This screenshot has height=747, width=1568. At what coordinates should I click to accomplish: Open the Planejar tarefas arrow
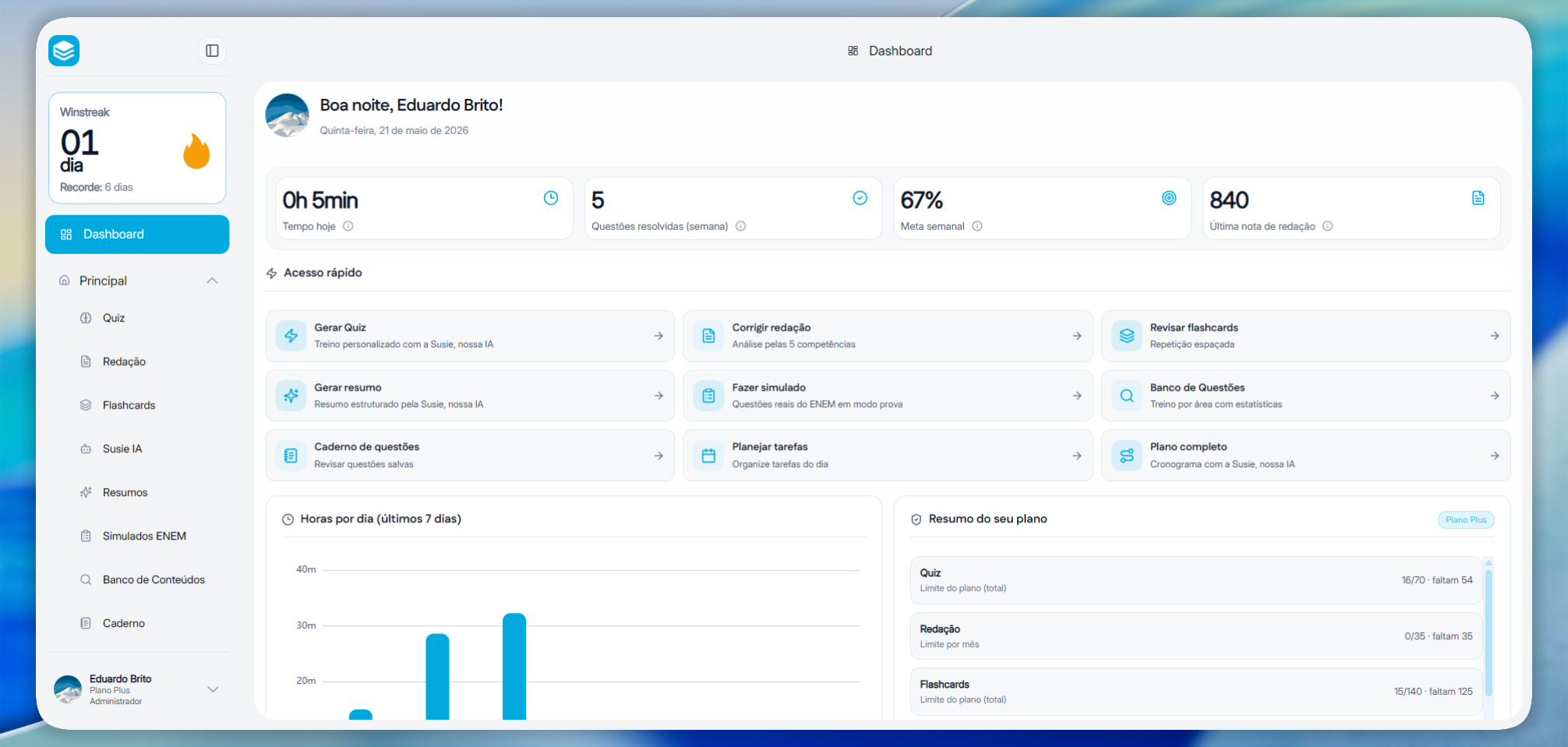[1077, 455]
